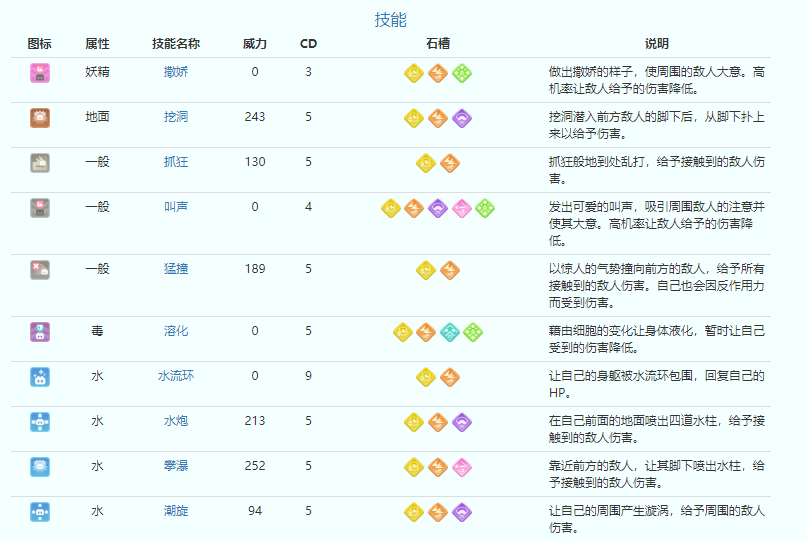Click the green stone in 撒娇 row
807x542 pixels.
tap(462, 72)
